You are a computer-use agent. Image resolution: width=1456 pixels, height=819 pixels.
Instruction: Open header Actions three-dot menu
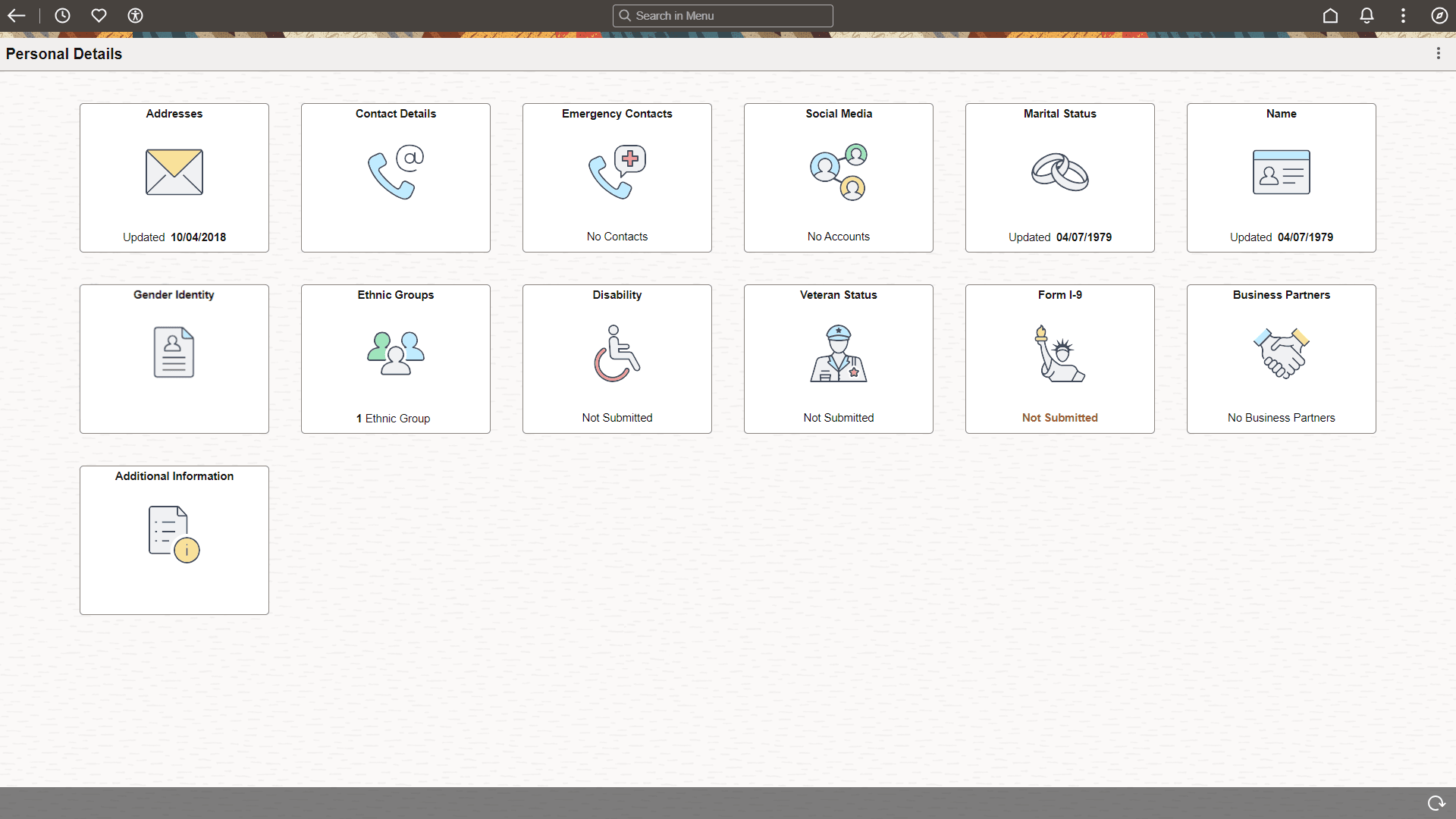click(1403, 16)
